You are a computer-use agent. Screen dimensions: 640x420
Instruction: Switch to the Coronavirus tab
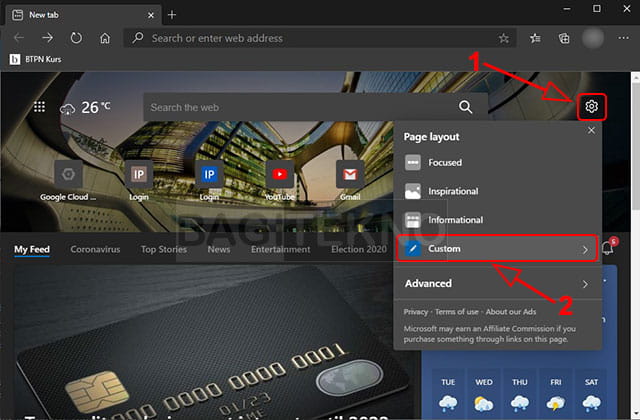(95, 249)
